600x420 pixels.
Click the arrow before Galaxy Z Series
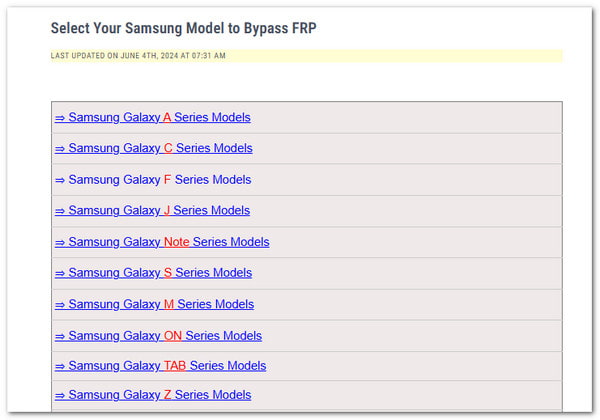60,396
